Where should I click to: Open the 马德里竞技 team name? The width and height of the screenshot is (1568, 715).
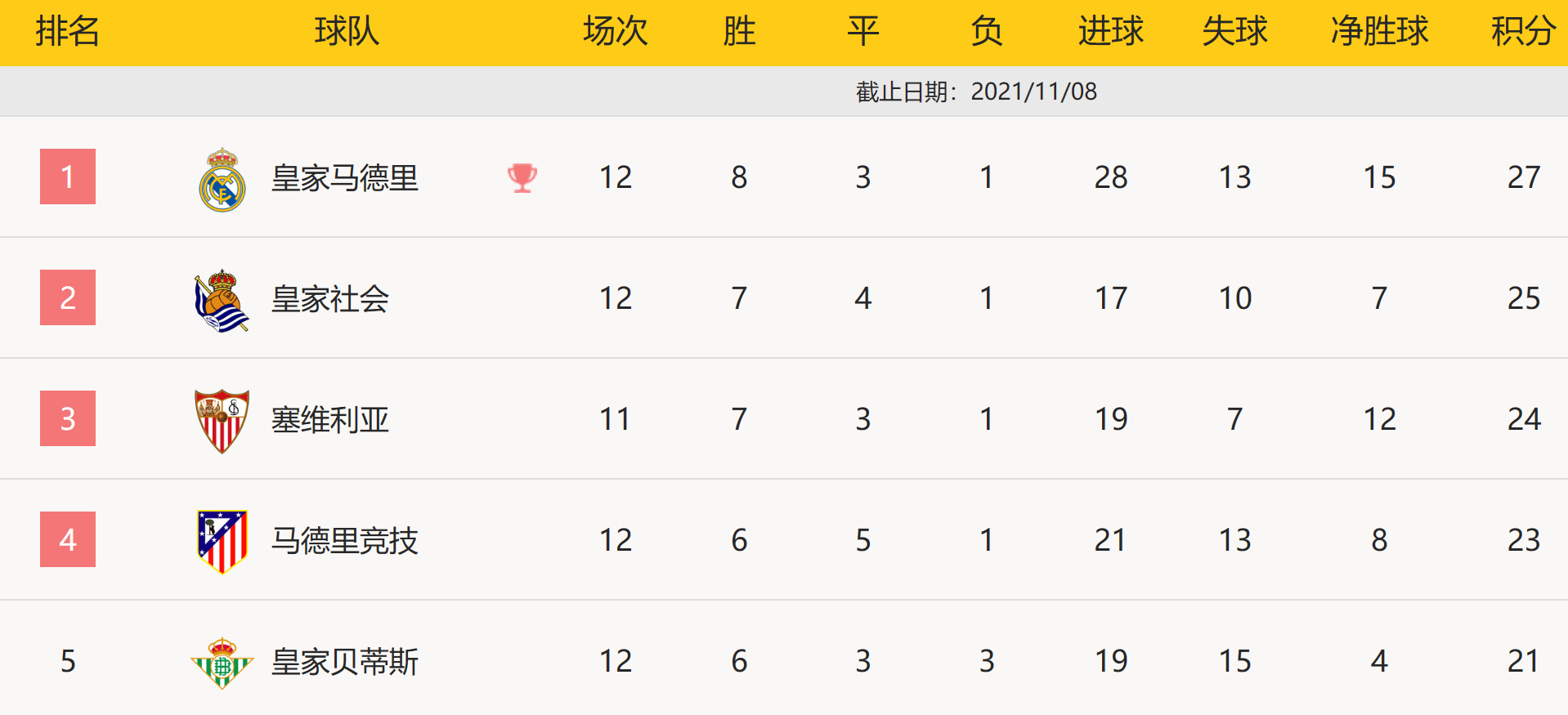pyautogui.click(x=344, y=541)
